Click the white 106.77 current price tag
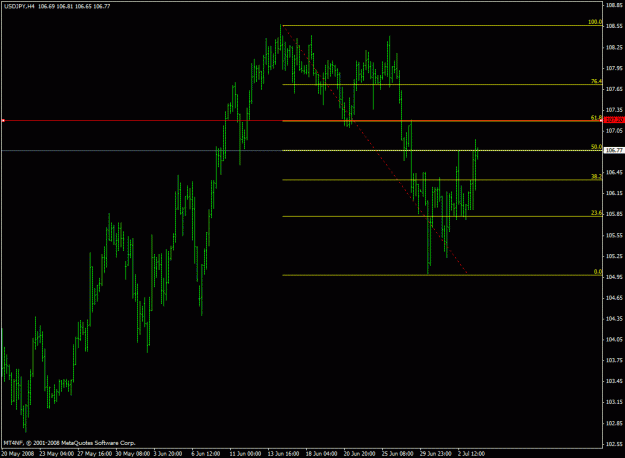The image size is (625, 458). pyautogui.click(x=614, y=150)
